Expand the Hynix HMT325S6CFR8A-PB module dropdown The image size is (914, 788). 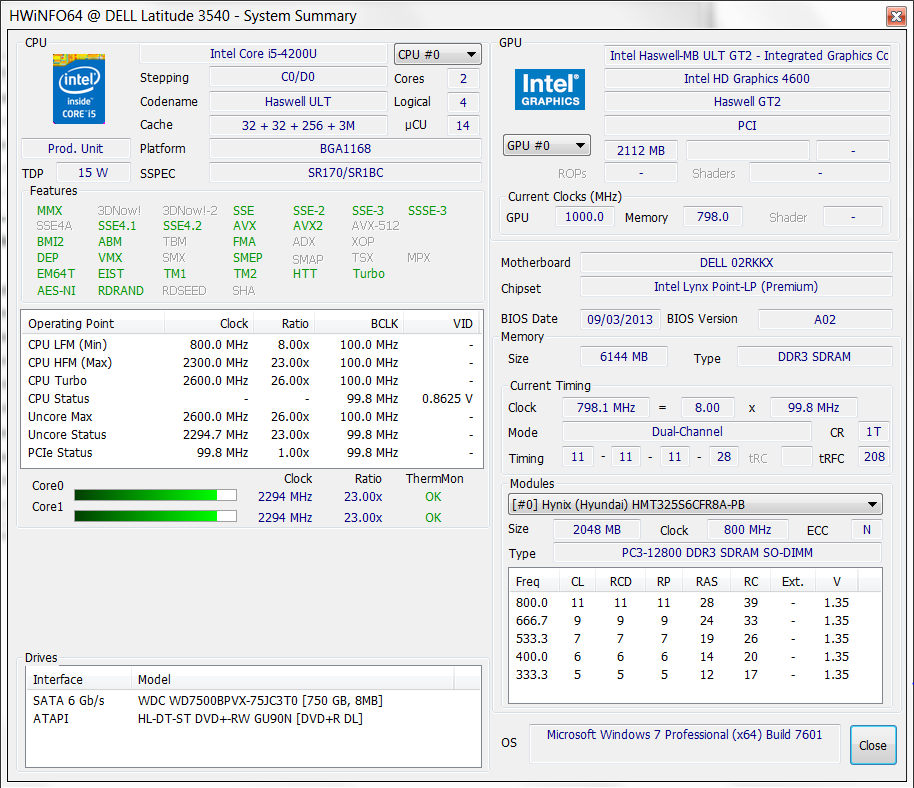pyautogui.click(x=695, y=505)
